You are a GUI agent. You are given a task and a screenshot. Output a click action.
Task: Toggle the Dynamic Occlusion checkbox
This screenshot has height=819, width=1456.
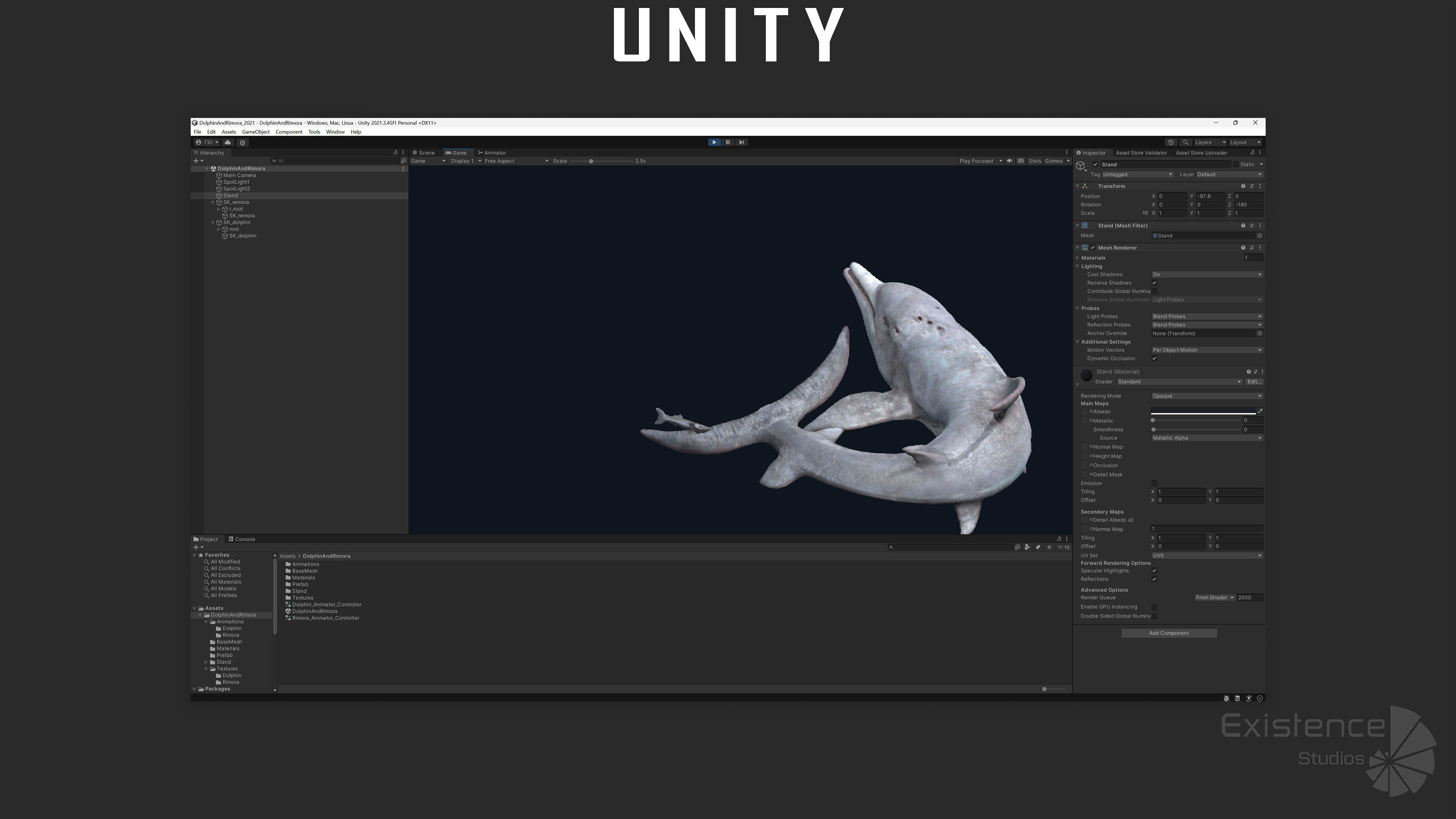(x=1155, y=358)
